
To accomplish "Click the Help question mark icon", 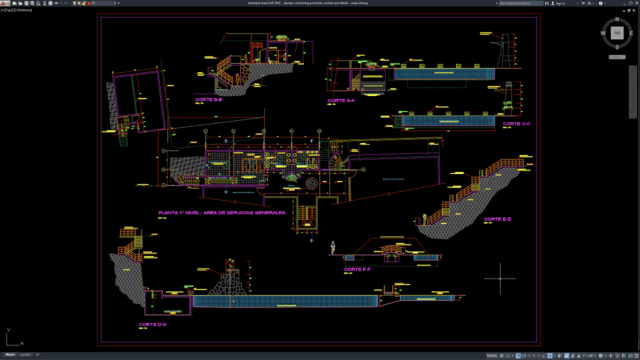I will pos(601,3).
